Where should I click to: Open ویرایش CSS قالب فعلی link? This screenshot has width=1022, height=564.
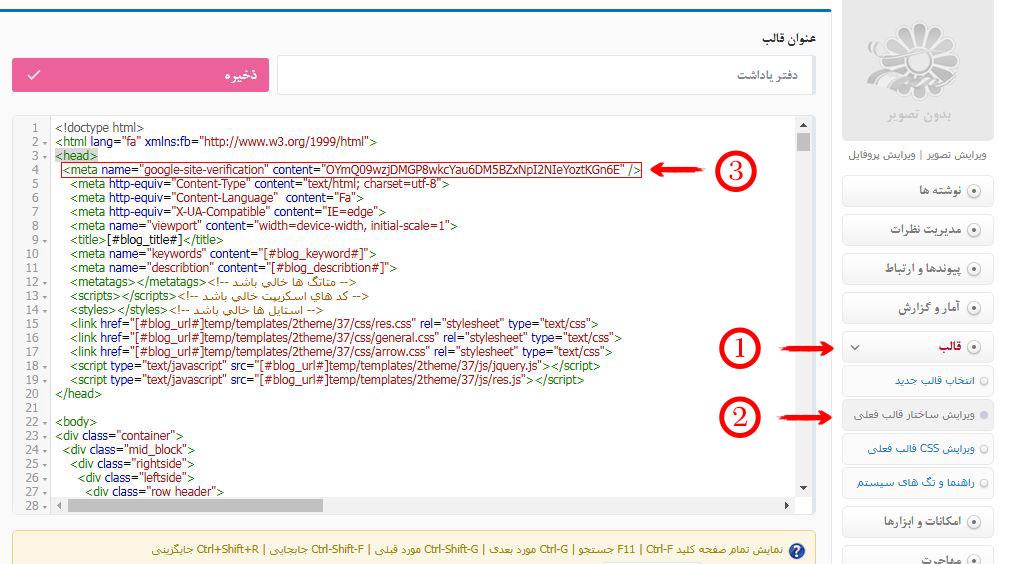[921, 449]
